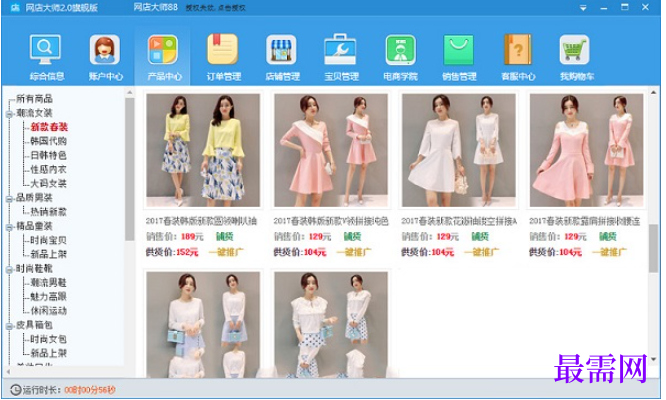Screen dimensions: 666x400
Task: Collapse the 品质男装 tree node
Action: [x=9, y=198]
